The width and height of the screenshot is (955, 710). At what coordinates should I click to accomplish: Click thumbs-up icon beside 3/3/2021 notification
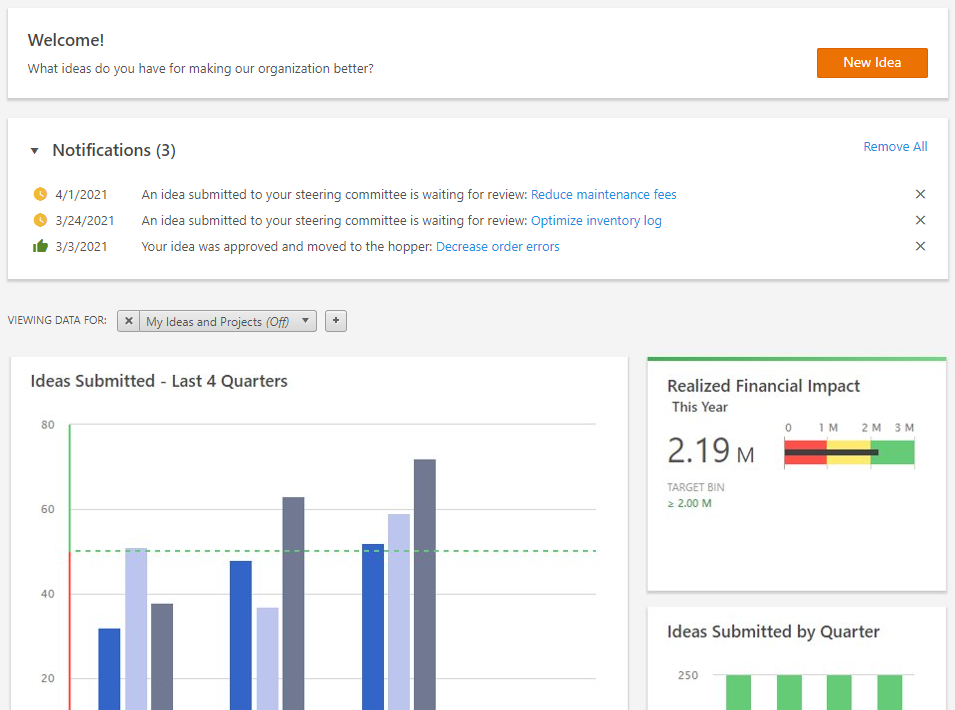click(40, 247)
